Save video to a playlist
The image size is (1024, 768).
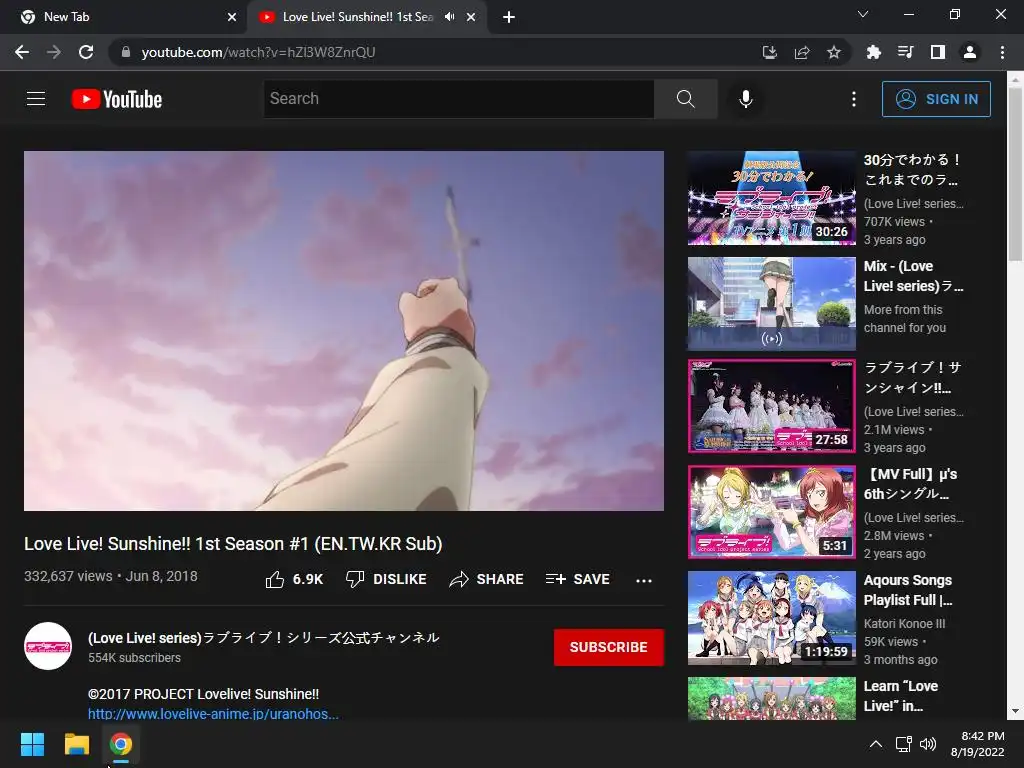tap(577, 579)
